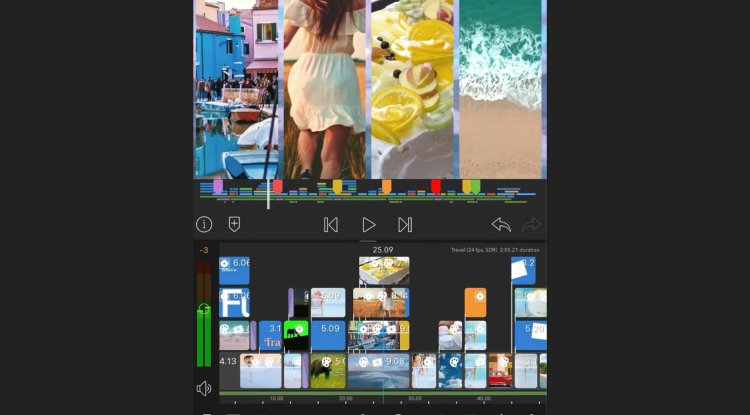Open the project info icon
Screen dimensions: 750x415
pyautogui.click(x=204, y=224)
